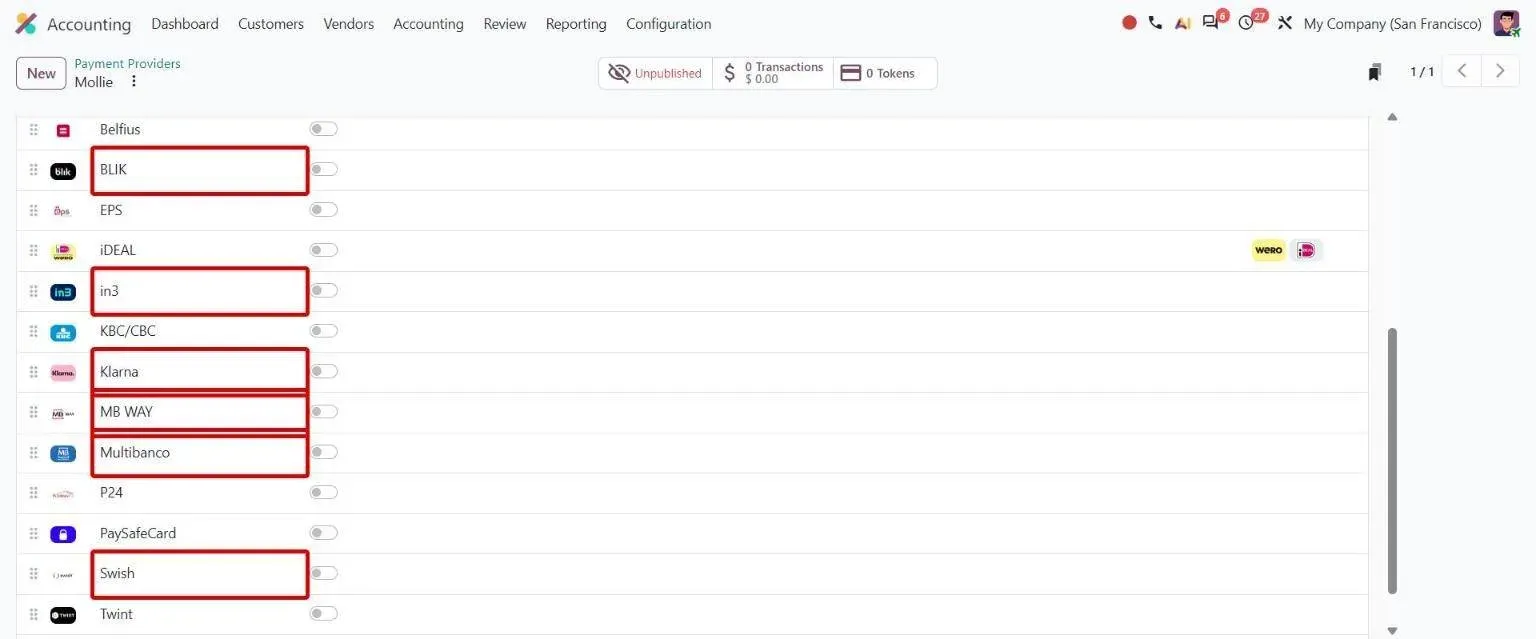Screen dimensions: 1536x639
Task: Go back to Payment Providers breadcrumb
Action: click(127, 63)
